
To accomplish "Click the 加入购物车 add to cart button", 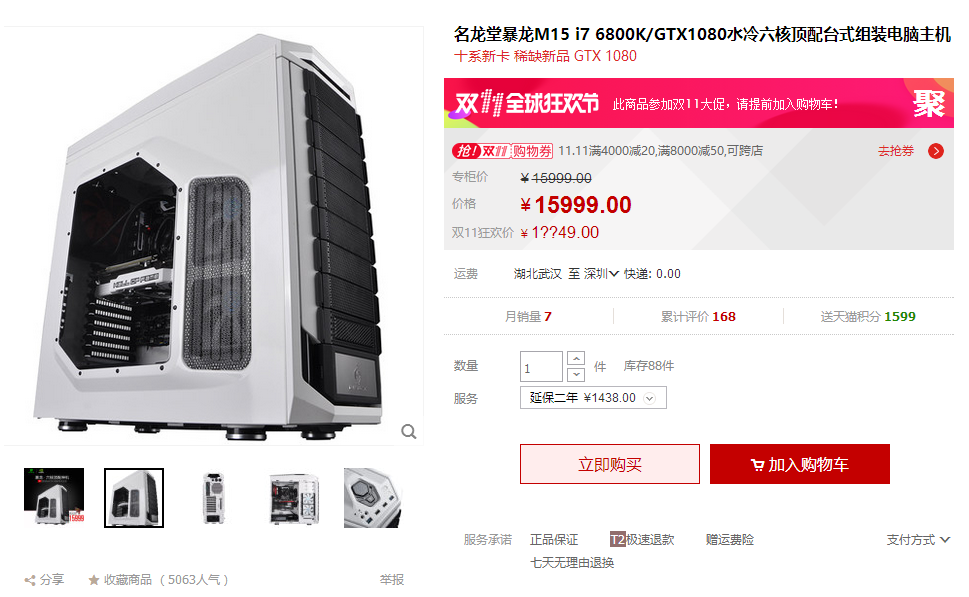I will coord(800,464).
